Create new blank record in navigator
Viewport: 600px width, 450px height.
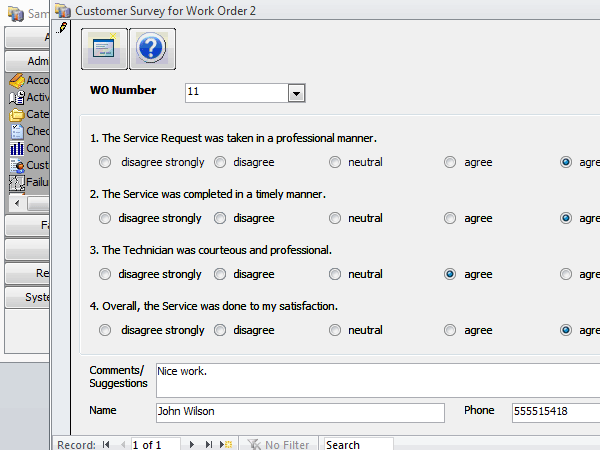(226, 444)
